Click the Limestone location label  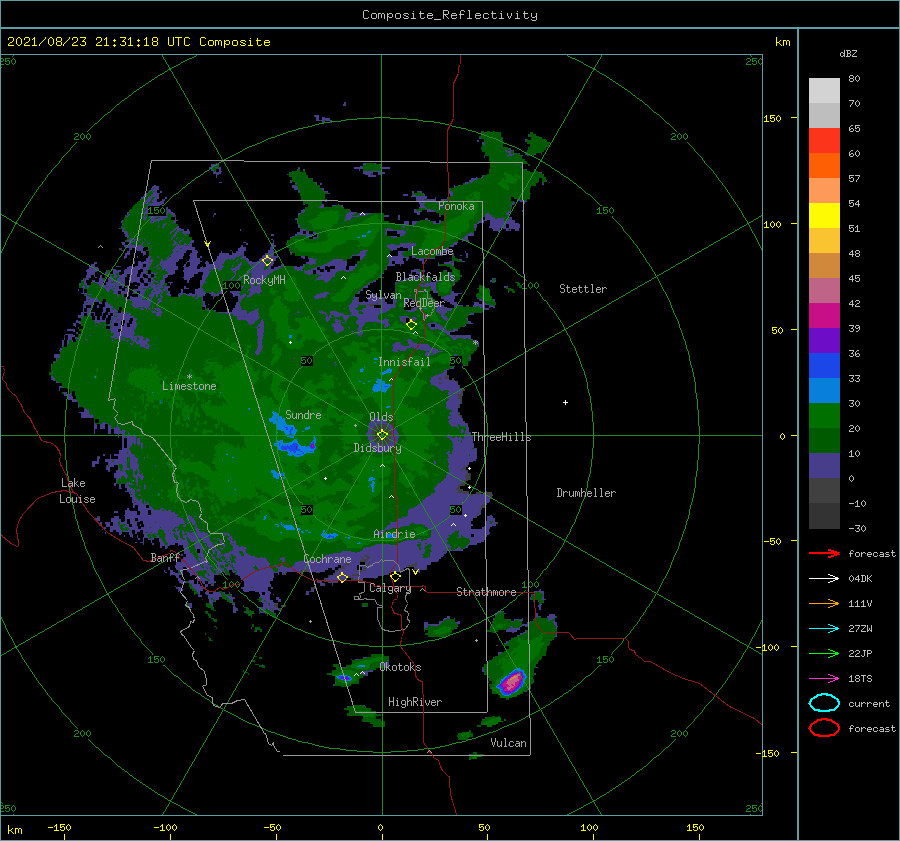[x=189, y=386]
